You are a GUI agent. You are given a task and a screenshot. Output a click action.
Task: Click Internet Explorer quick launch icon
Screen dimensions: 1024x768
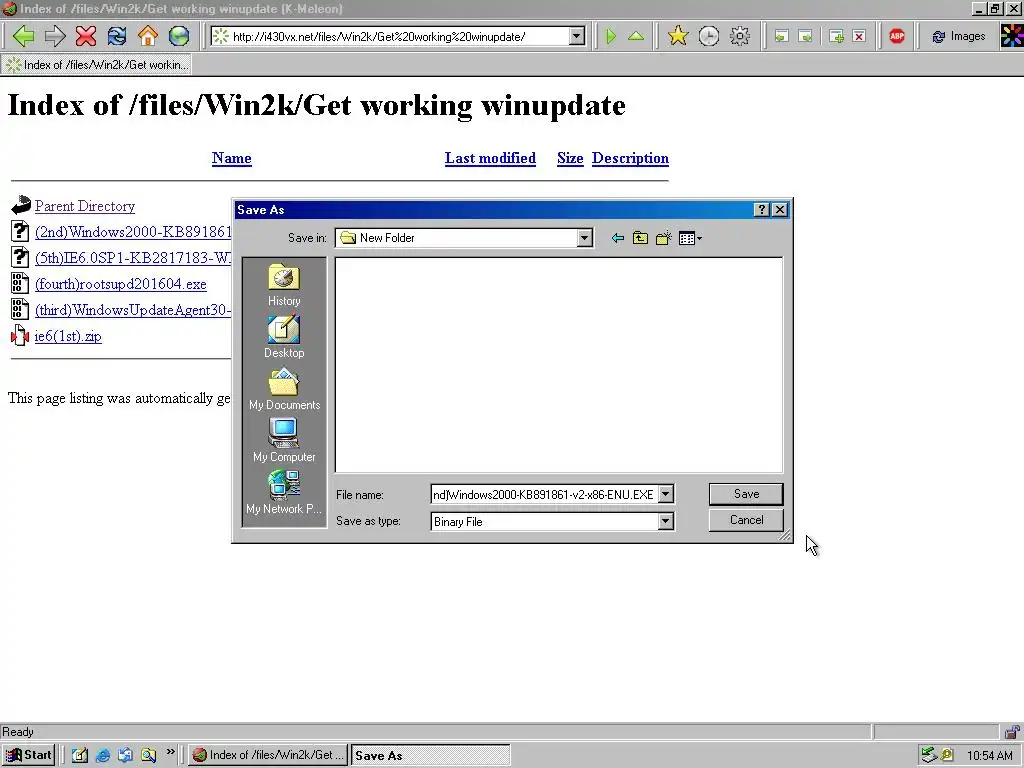[x=103, y=756]
